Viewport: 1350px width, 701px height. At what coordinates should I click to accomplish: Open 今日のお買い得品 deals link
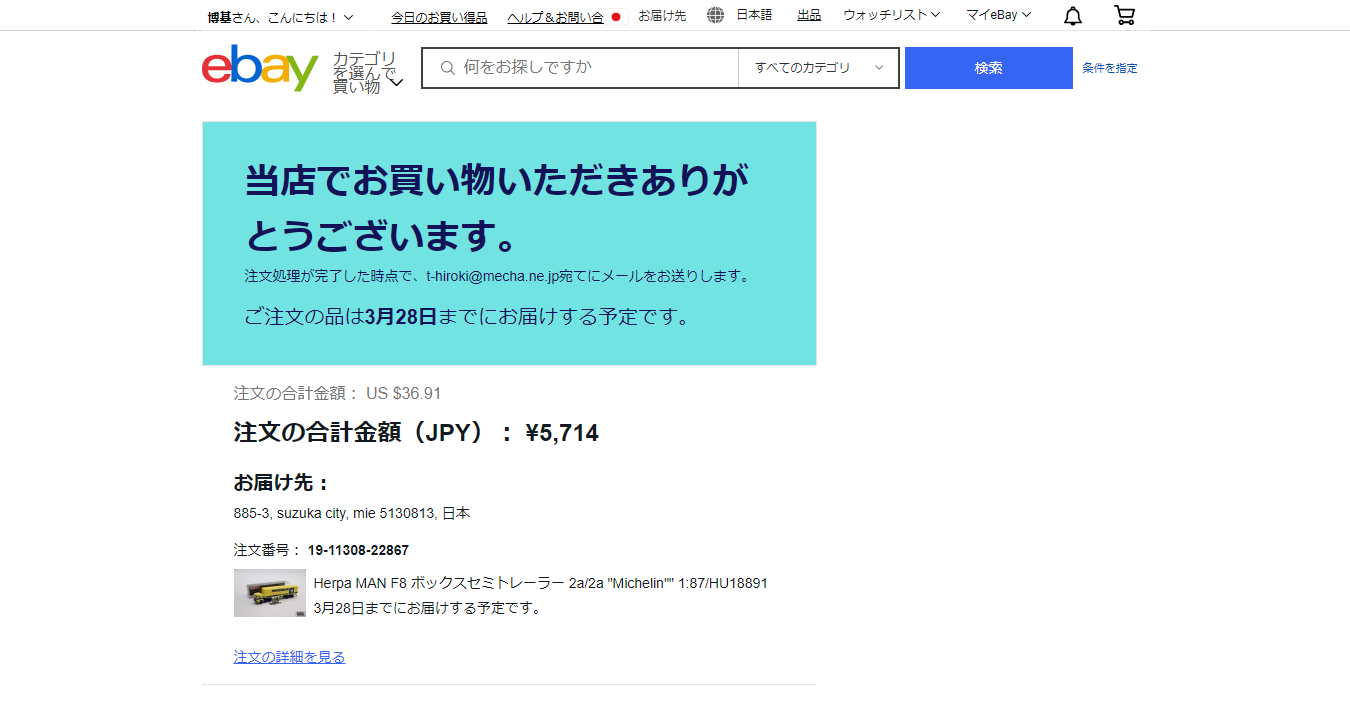[x=439, y=17]
